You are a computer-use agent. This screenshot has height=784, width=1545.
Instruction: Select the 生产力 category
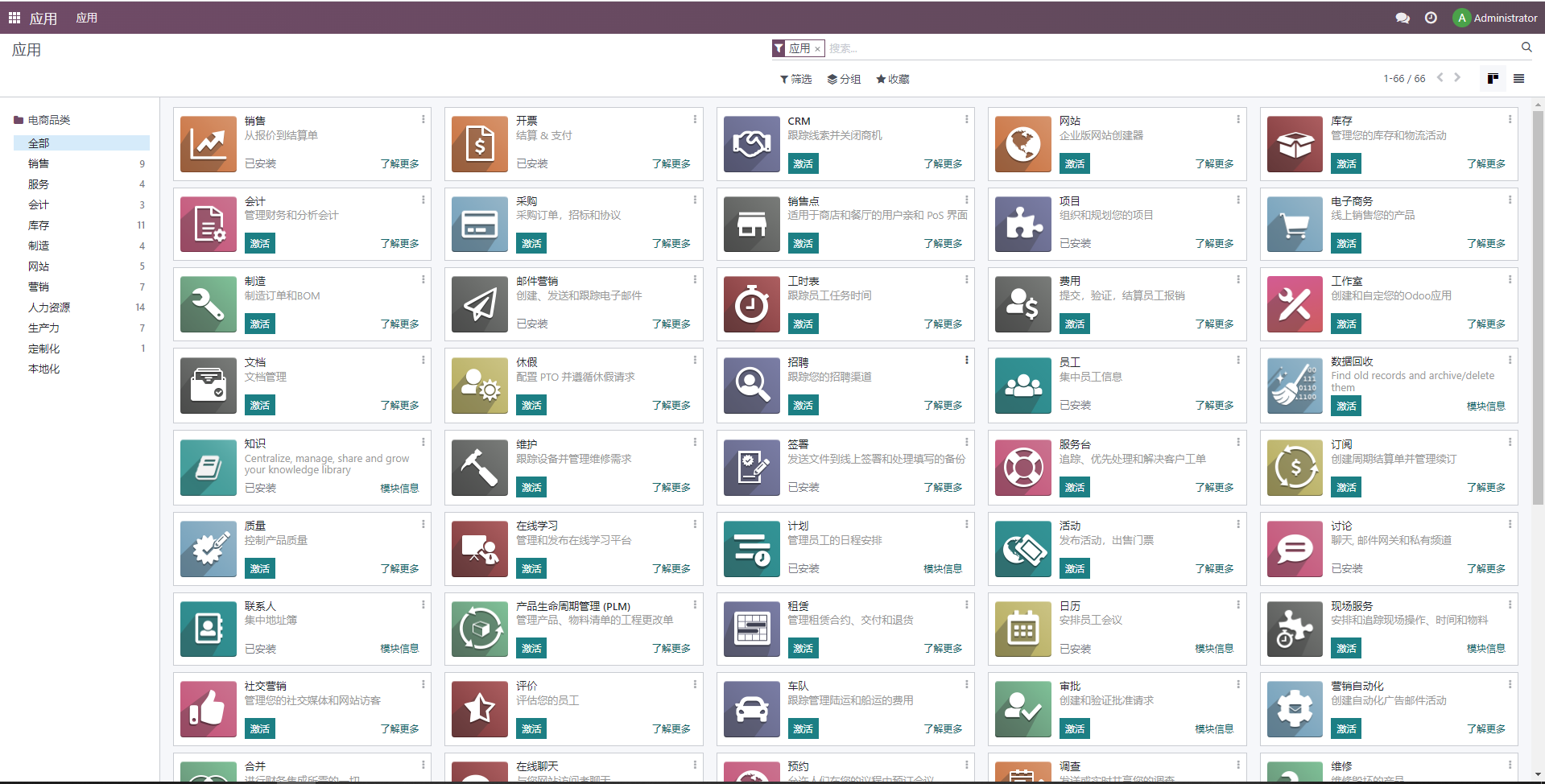click(81, 328)
